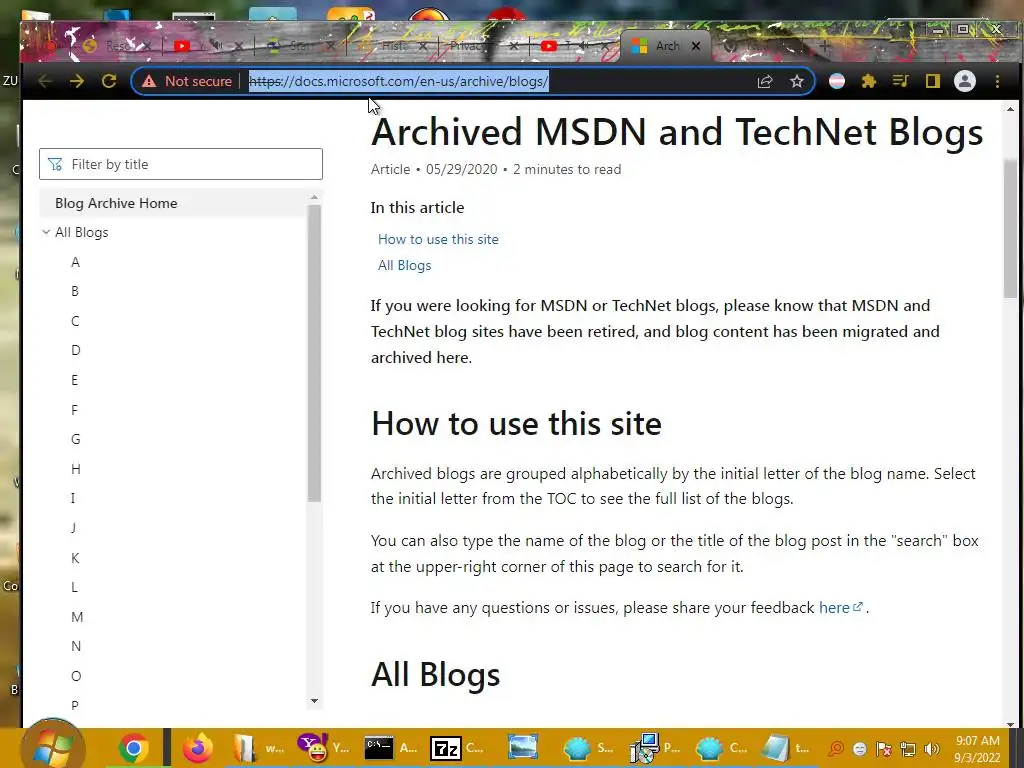The image size is (1024, 768).
Task: Open the folder icon taskbar window
Action: coord(260,748)
